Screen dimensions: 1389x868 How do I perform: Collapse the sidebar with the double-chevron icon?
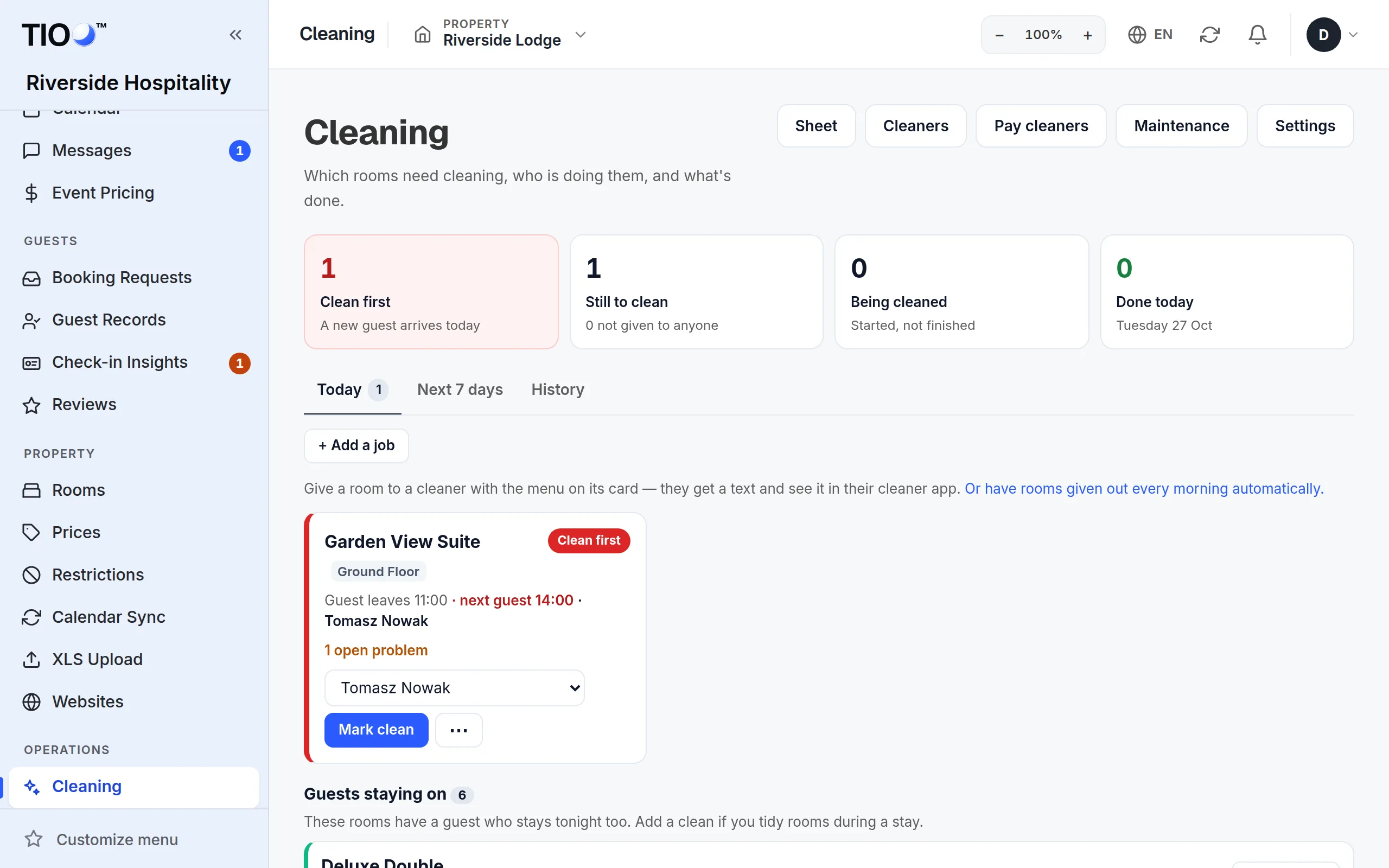point(235,35)
